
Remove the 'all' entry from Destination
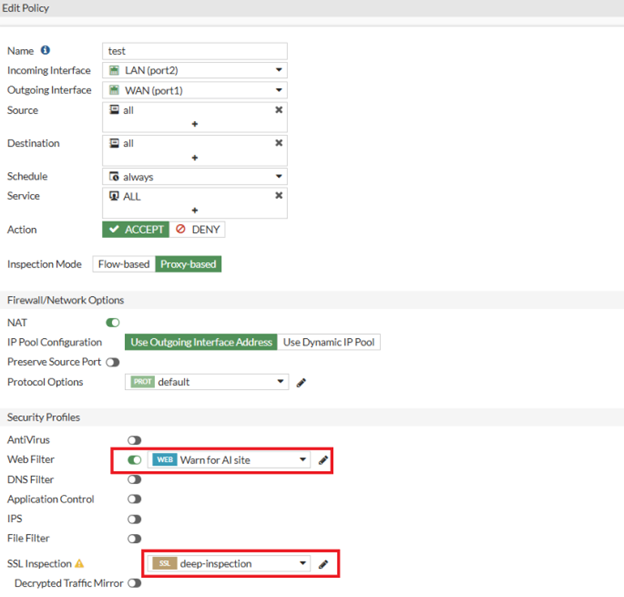tap(279, 143)
